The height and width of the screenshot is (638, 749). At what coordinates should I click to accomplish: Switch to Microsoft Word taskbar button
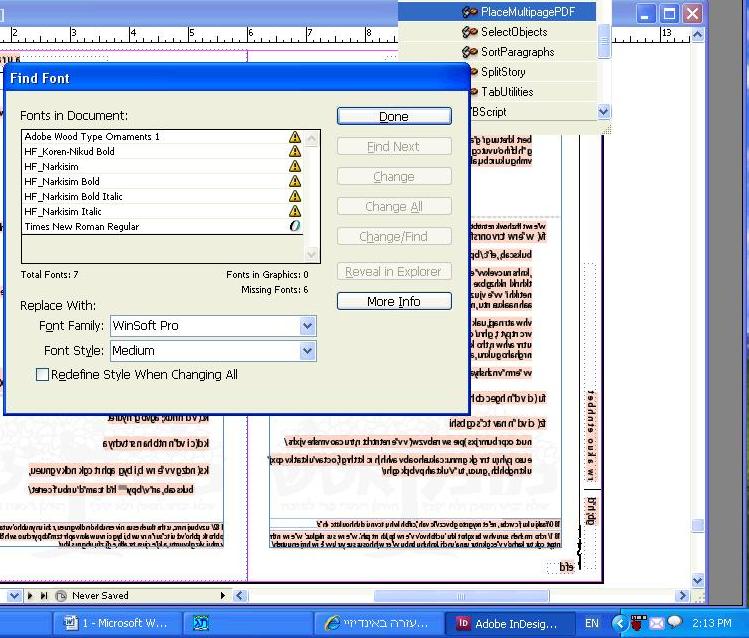(116, 623)
